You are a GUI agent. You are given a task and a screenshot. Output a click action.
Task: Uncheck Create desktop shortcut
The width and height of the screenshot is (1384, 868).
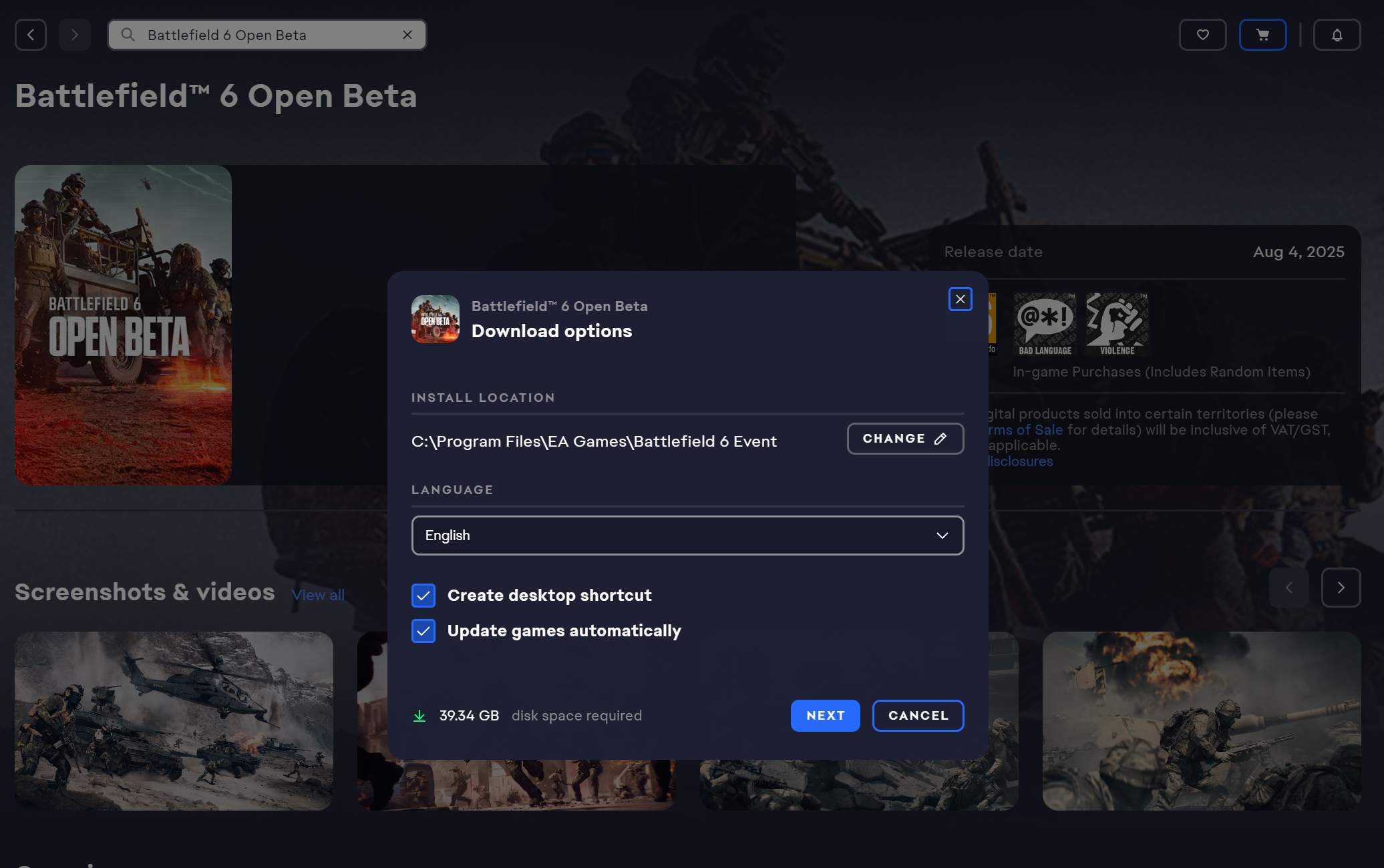[423, 596]
